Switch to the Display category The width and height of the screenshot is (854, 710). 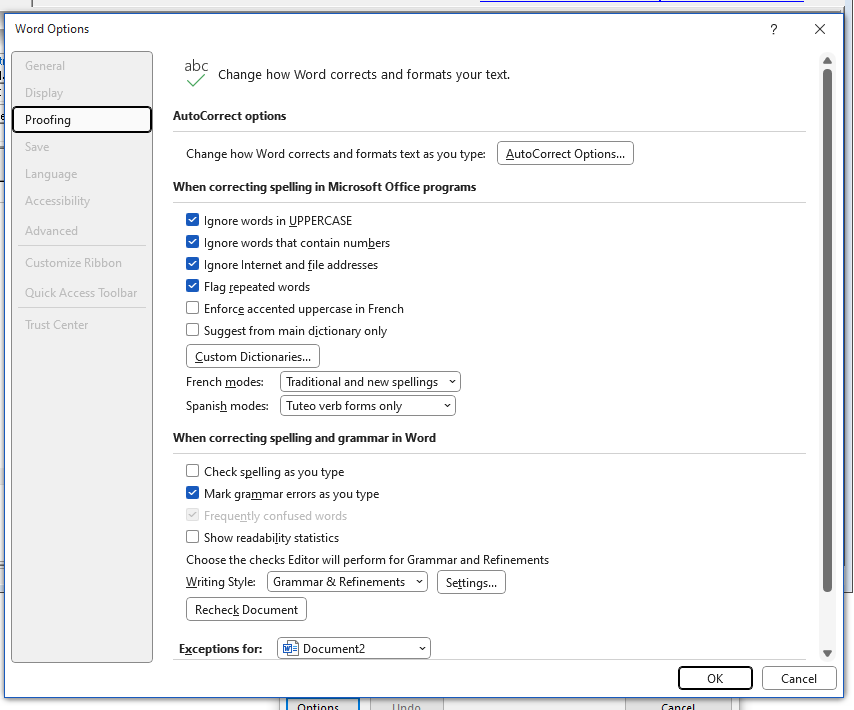coord(82,93)
